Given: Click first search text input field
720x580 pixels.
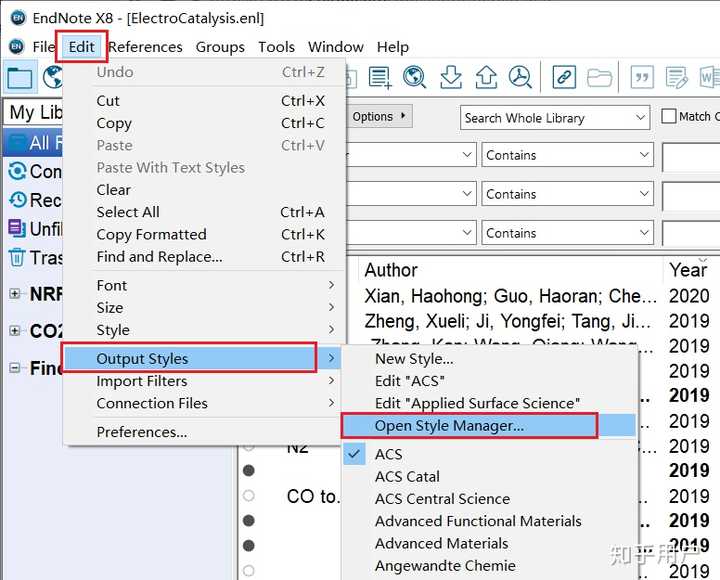Looking at the screenshot, I should click(691, 157).
